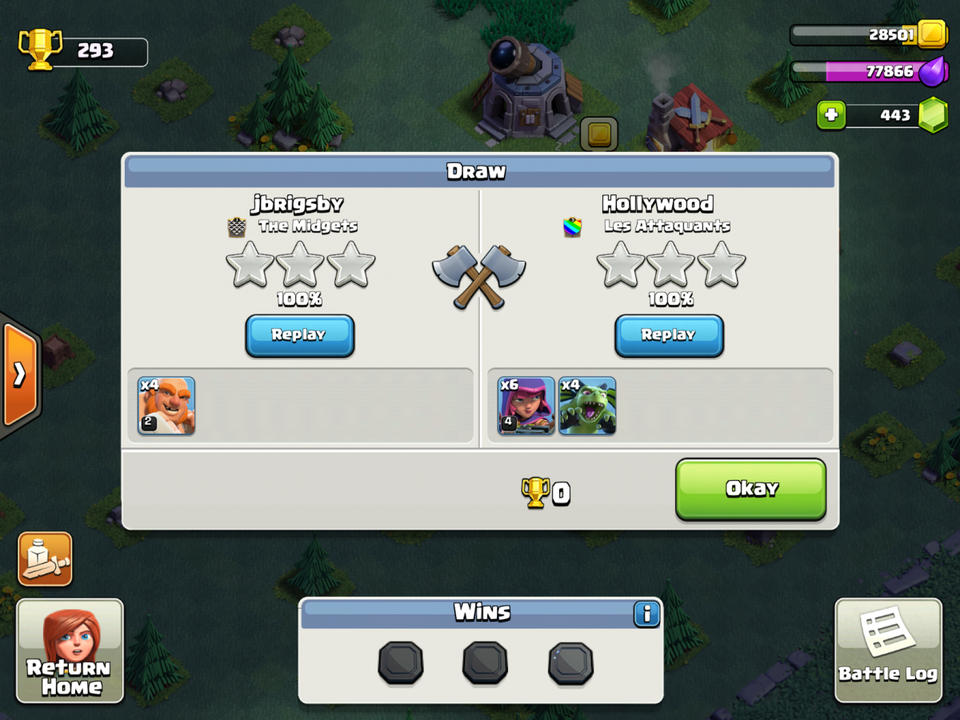Expand the orange side arrow tab
960x720 pixels.
(20, 375)
